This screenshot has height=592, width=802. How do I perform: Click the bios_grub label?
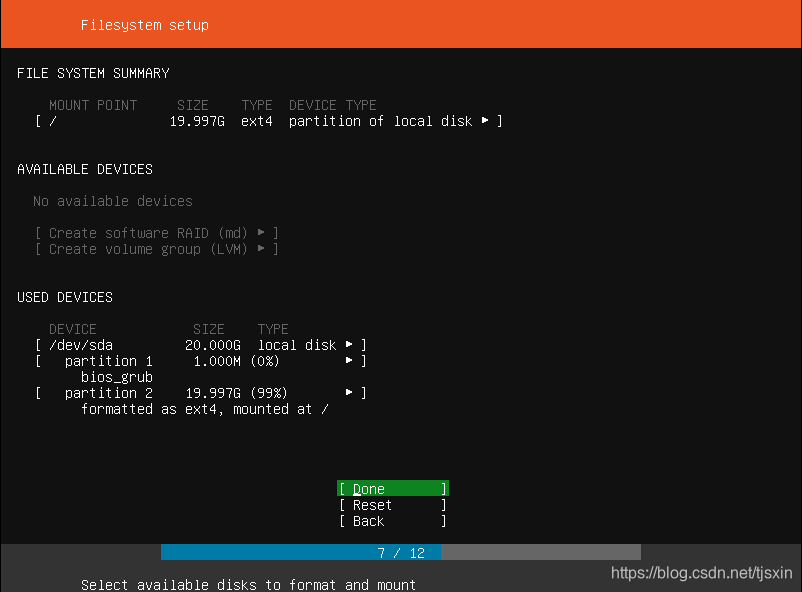point(117,377)
